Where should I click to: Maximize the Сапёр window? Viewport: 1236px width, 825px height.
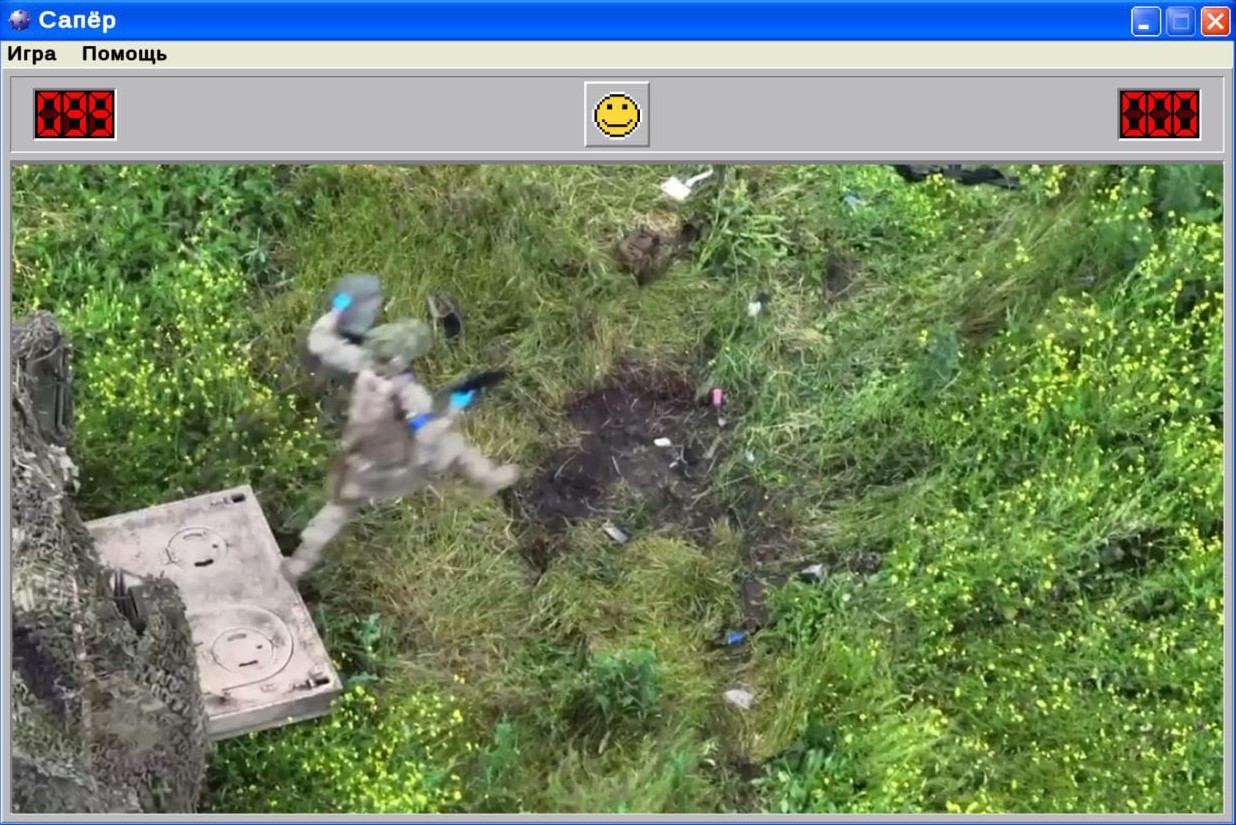point(1181,21)
